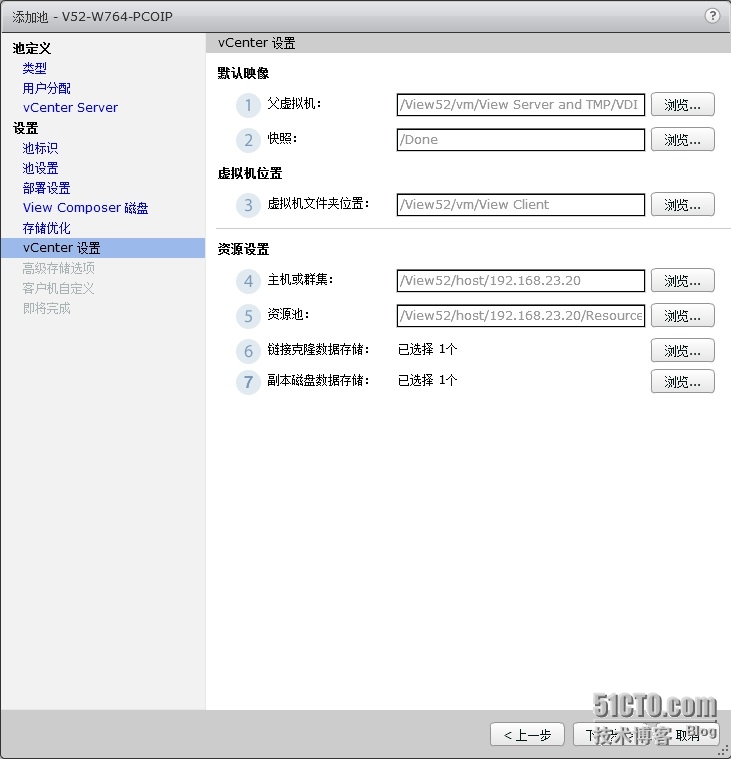731x759 pixels.
Task: Browse for the 快照 snapshot
Action: click(x=683, y=139)
